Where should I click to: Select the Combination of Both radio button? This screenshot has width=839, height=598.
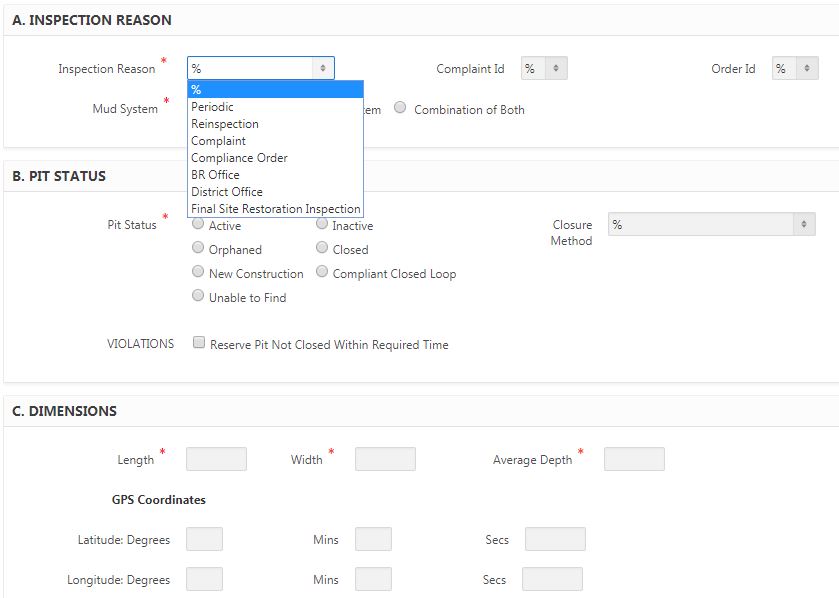tap(401, 109)
